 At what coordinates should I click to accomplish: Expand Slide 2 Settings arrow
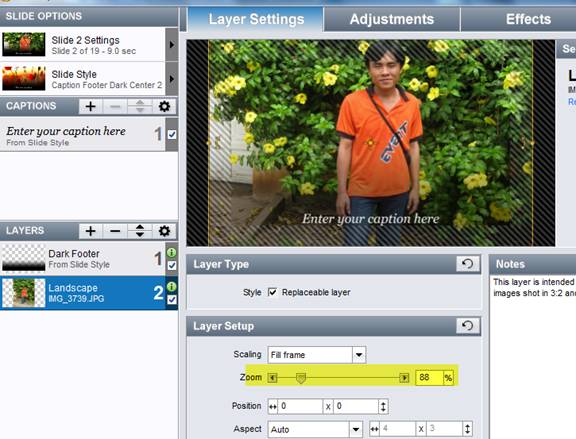[x=172, y=45]
